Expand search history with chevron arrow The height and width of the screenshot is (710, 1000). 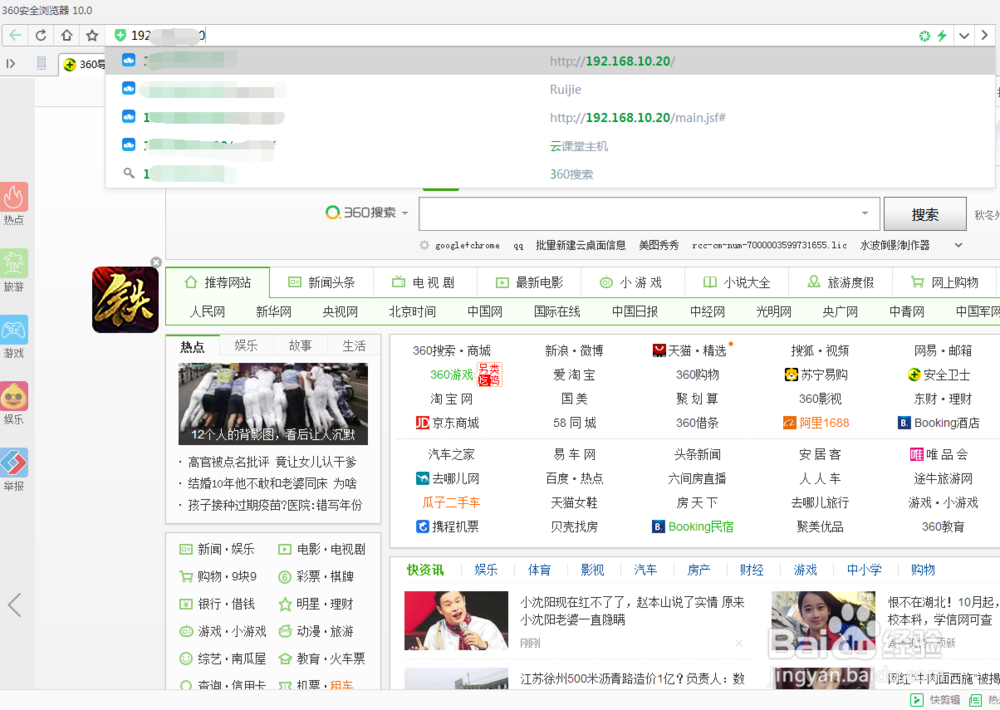958,245
